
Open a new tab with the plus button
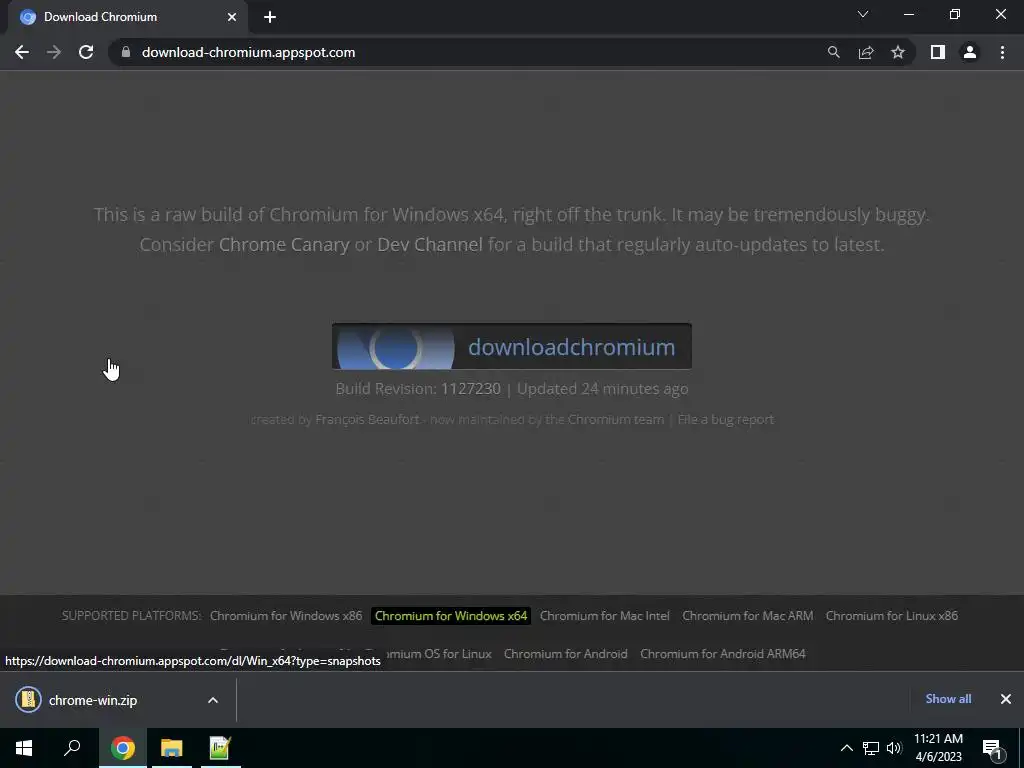(270, 17)
